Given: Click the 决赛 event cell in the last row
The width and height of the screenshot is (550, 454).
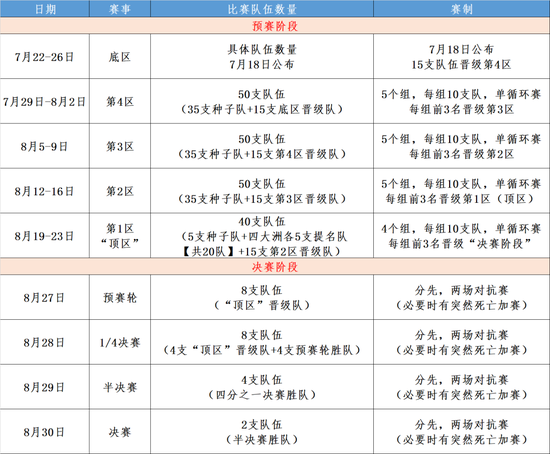Looking at the screenshot, I should point(120,432).
